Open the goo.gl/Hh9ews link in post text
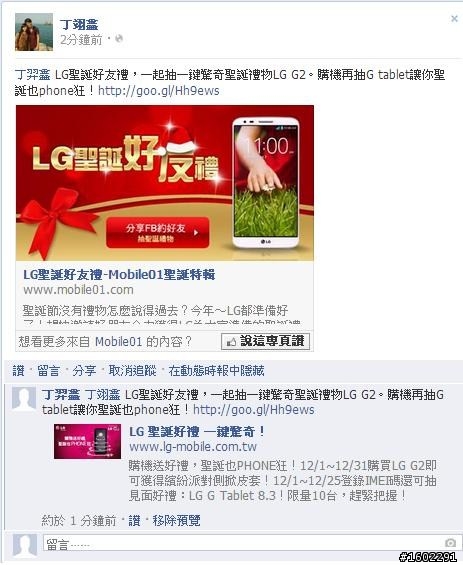463x565 pixels. pyautogui.click(x=159, y=90)
